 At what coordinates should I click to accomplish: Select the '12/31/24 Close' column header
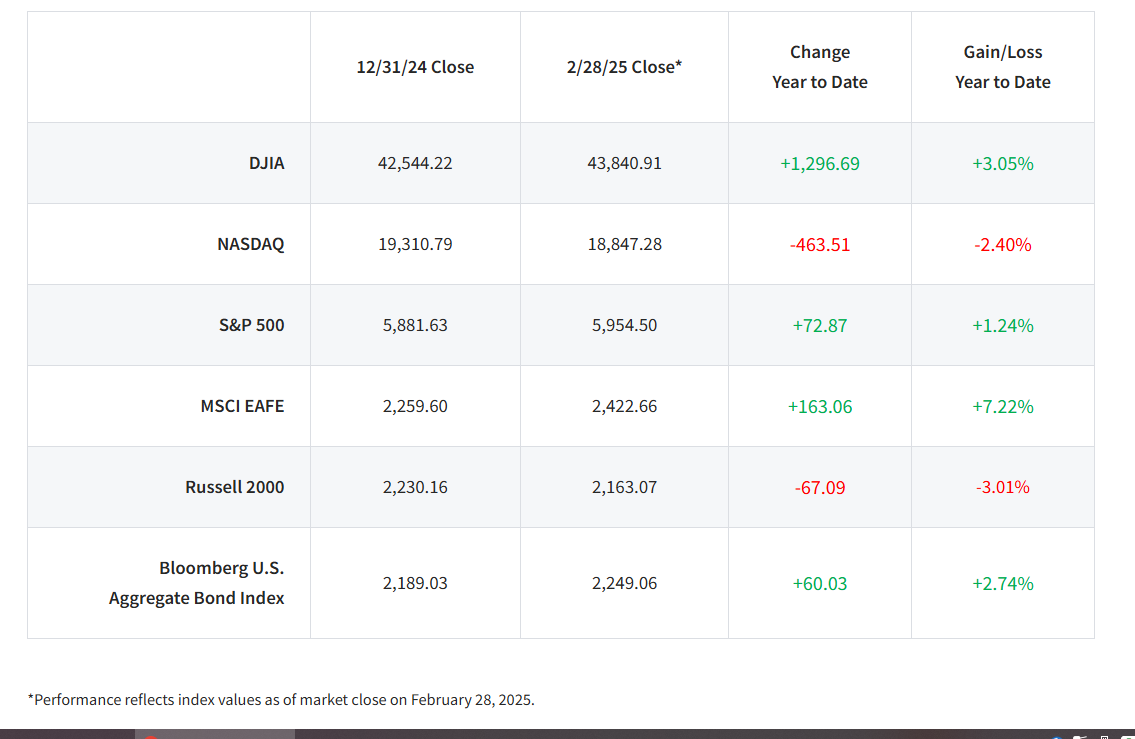[415, 67]
